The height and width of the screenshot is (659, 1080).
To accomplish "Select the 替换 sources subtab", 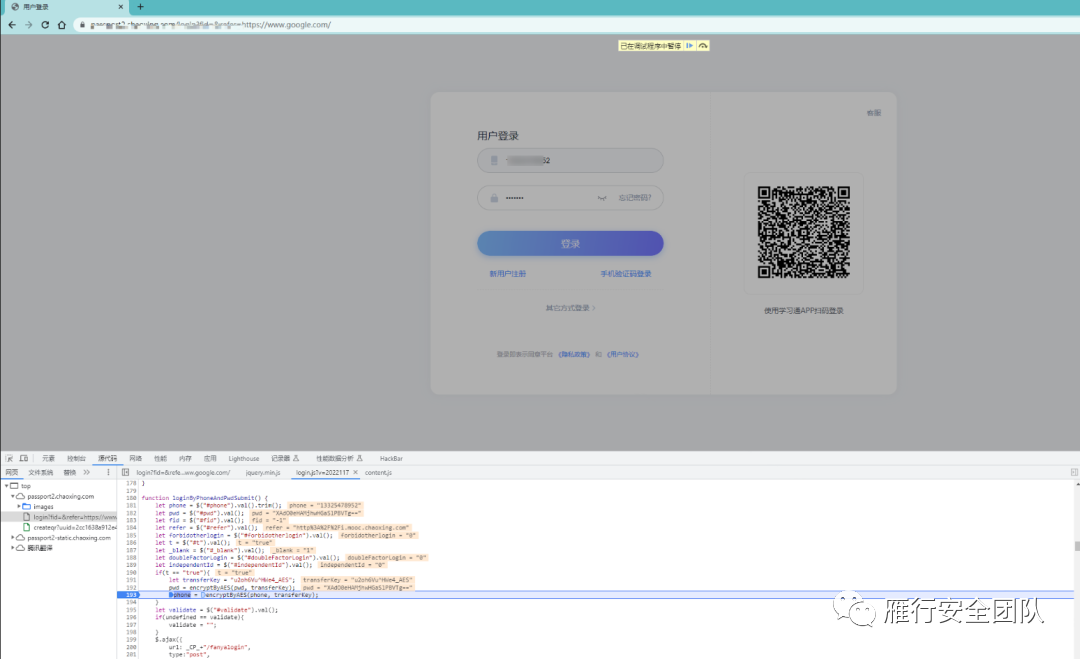I will pos(70,472).
